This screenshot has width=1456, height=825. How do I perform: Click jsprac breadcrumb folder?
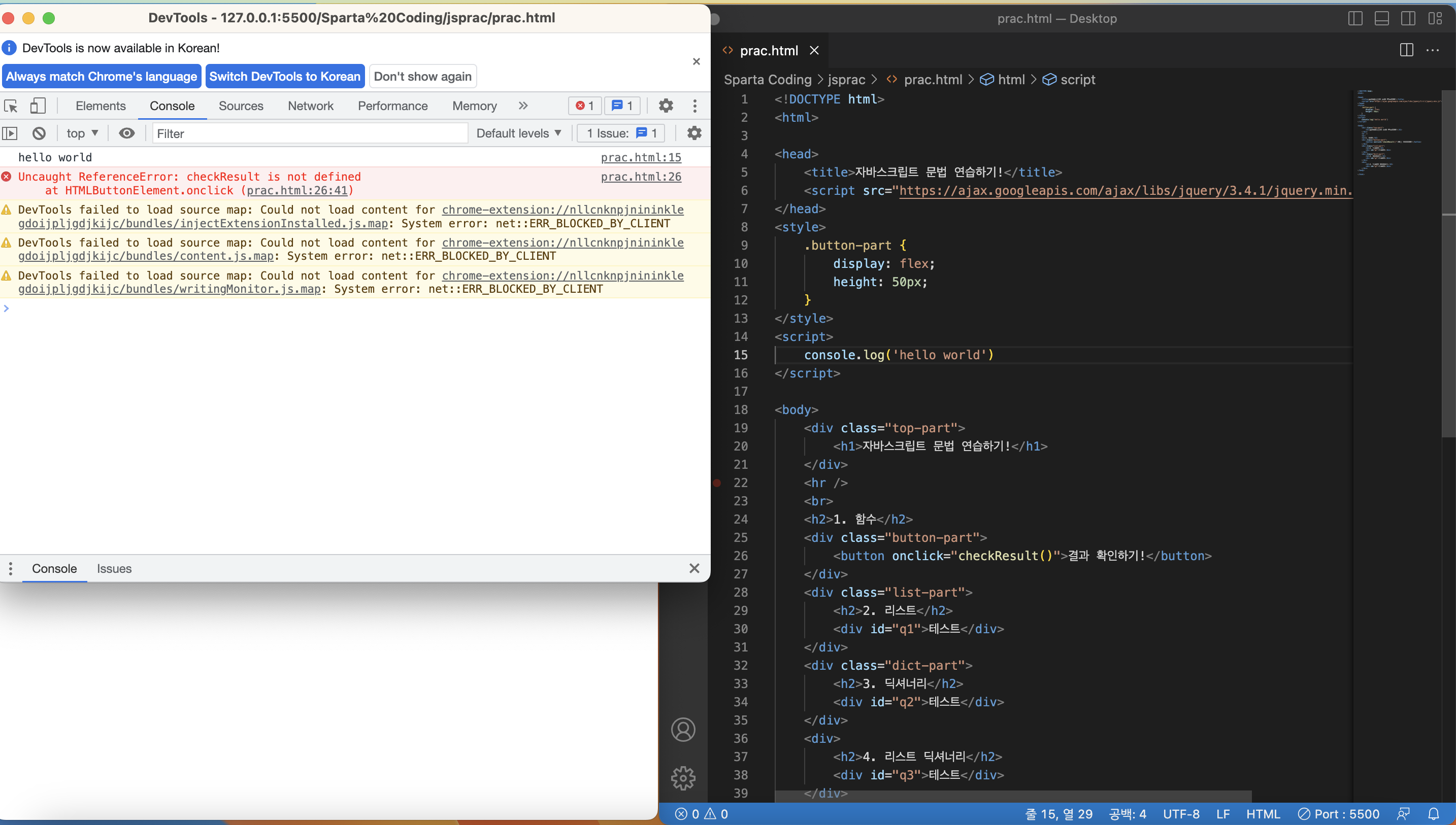[846, 80]
